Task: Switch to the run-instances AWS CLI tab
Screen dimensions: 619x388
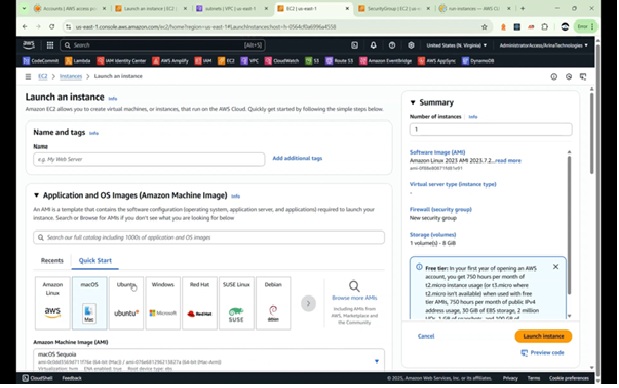Action: [x=475, y=8]
